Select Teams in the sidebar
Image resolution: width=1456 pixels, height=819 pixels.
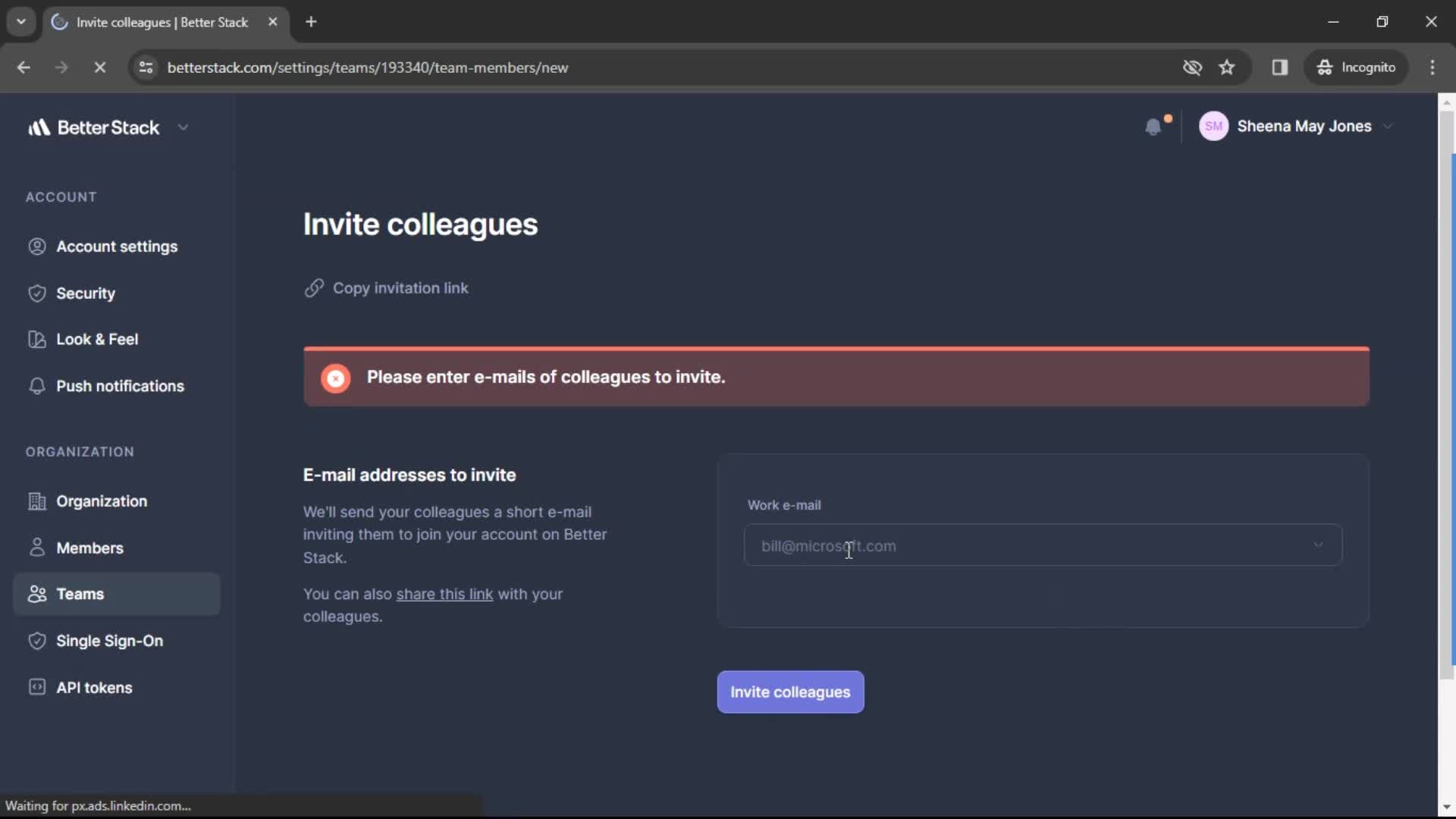[x=117, y=594]
